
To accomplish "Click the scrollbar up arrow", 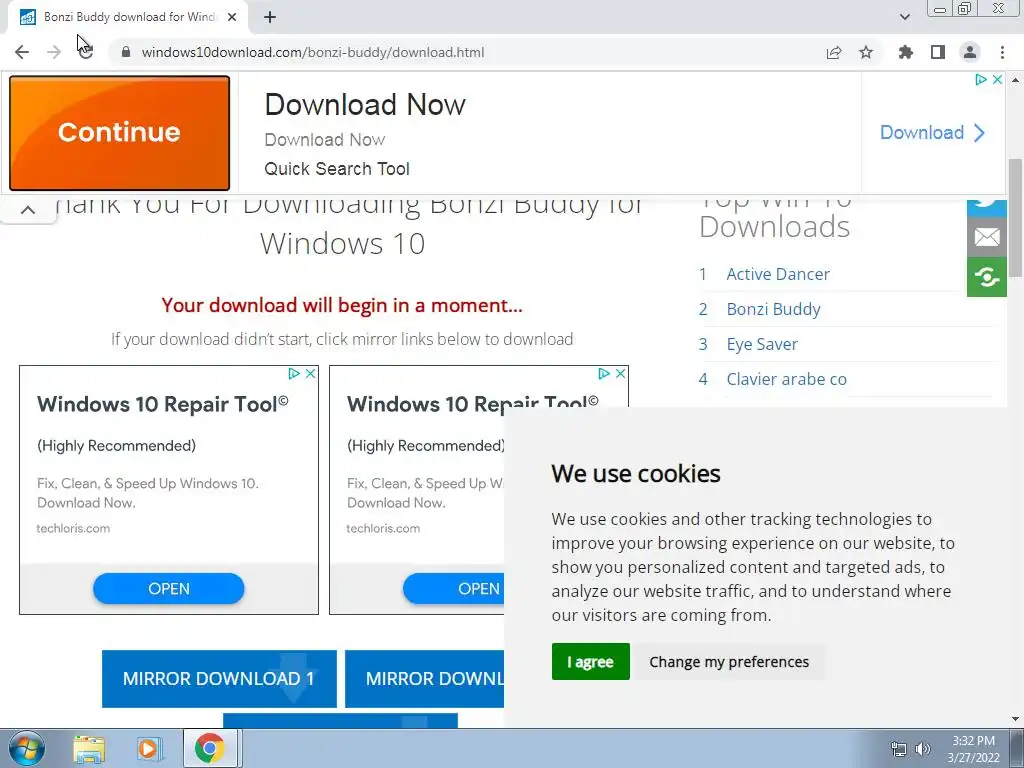I will [1015, 80].
